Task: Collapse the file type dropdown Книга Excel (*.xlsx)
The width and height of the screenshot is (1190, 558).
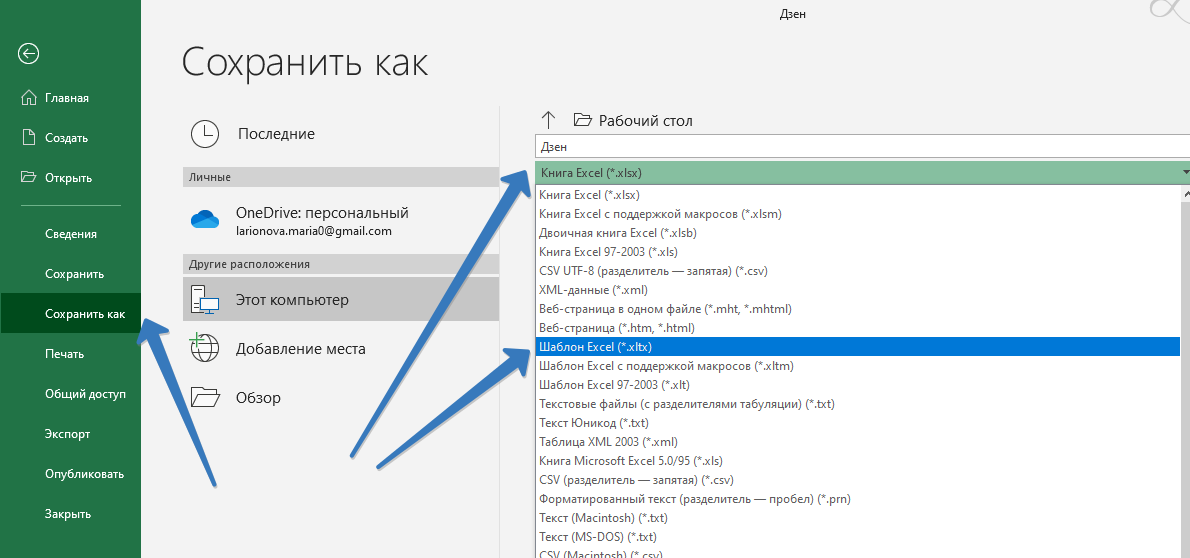Action: pos(862,173)
